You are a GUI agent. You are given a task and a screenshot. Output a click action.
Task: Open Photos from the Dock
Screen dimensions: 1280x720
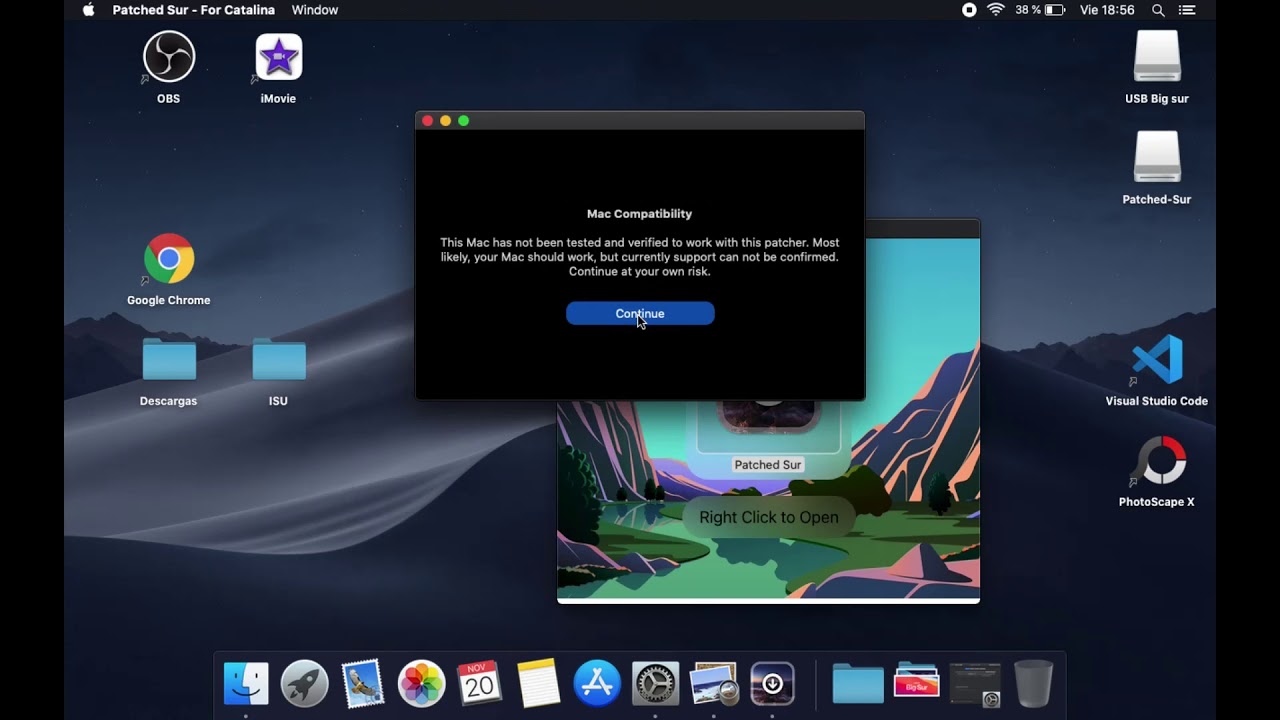coord(421,684)
